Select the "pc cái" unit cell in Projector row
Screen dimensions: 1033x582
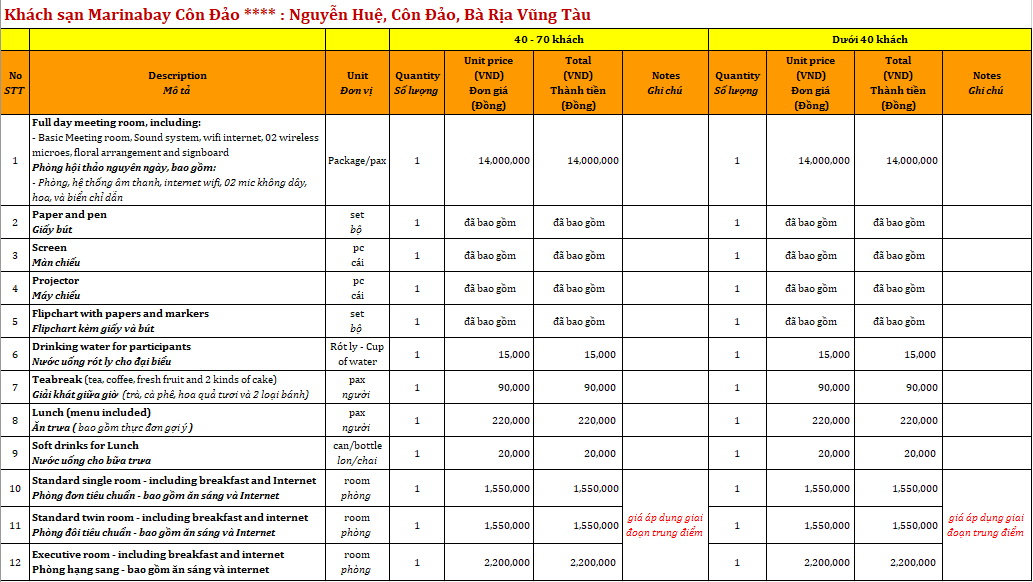357,288
